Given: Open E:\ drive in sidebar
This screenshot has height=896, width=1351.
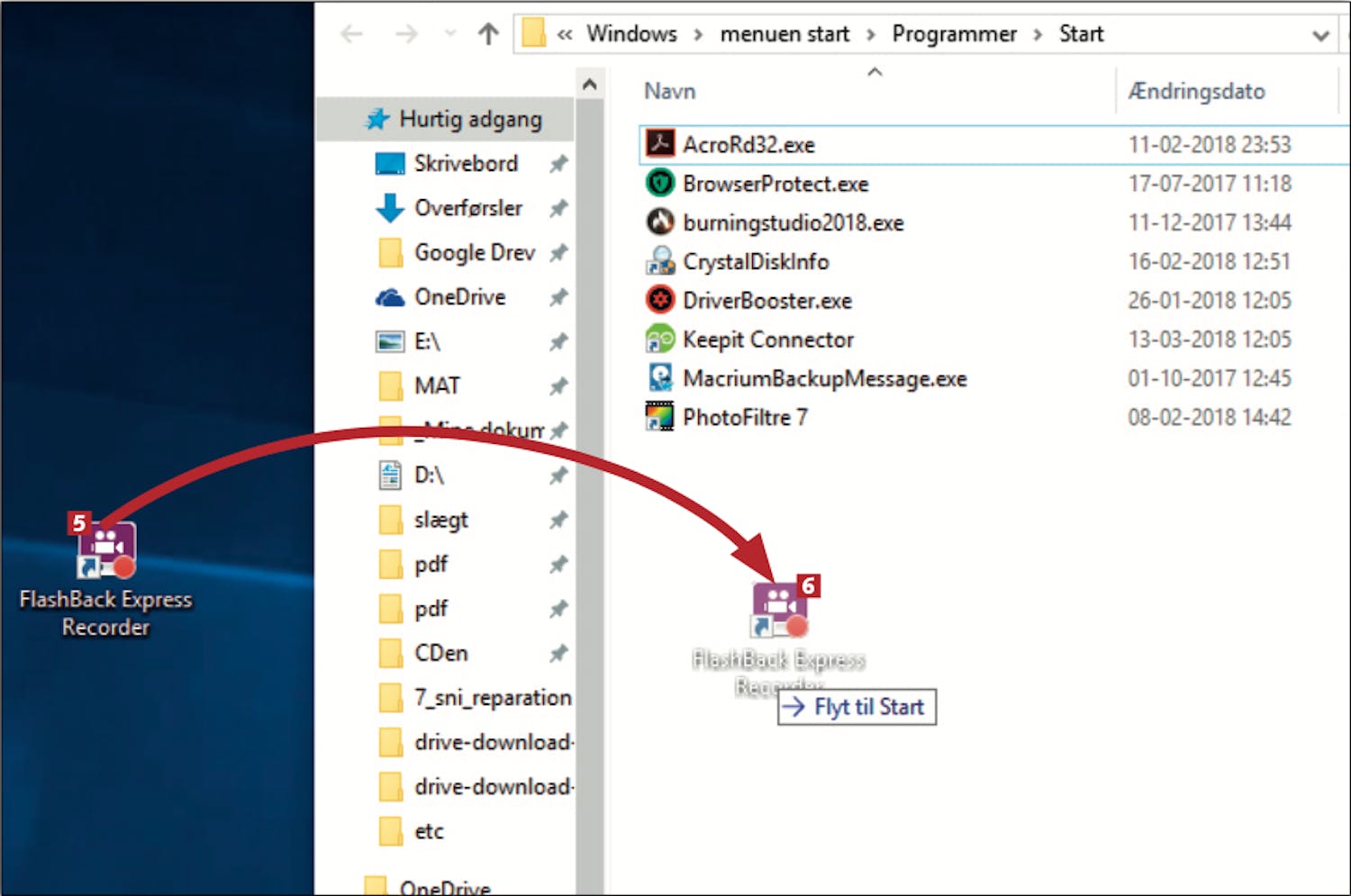Looking at the screenshot, I should coord(427,341).
